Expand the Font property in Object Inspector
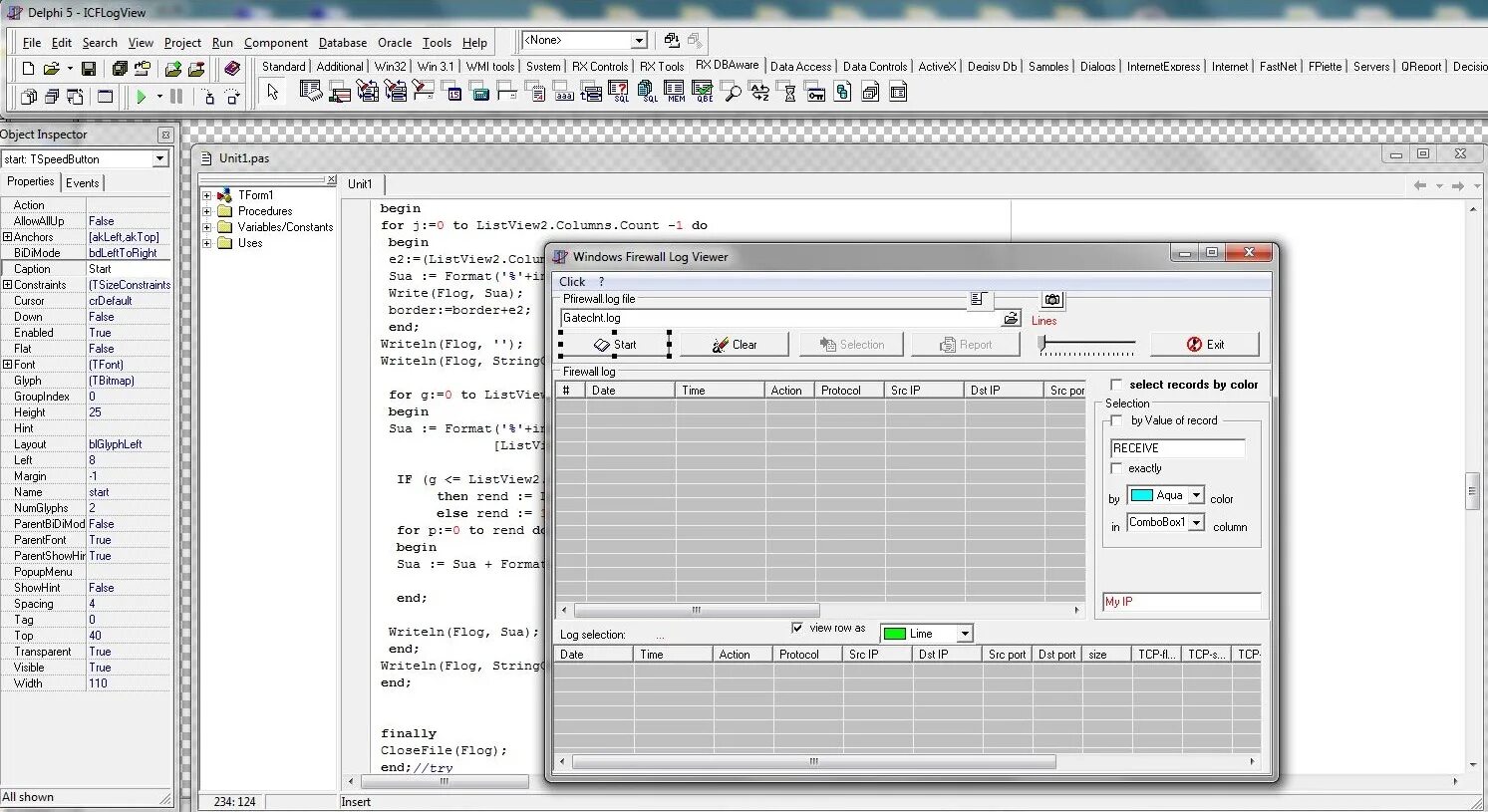The image size is (1488, 812). (7, 365)
